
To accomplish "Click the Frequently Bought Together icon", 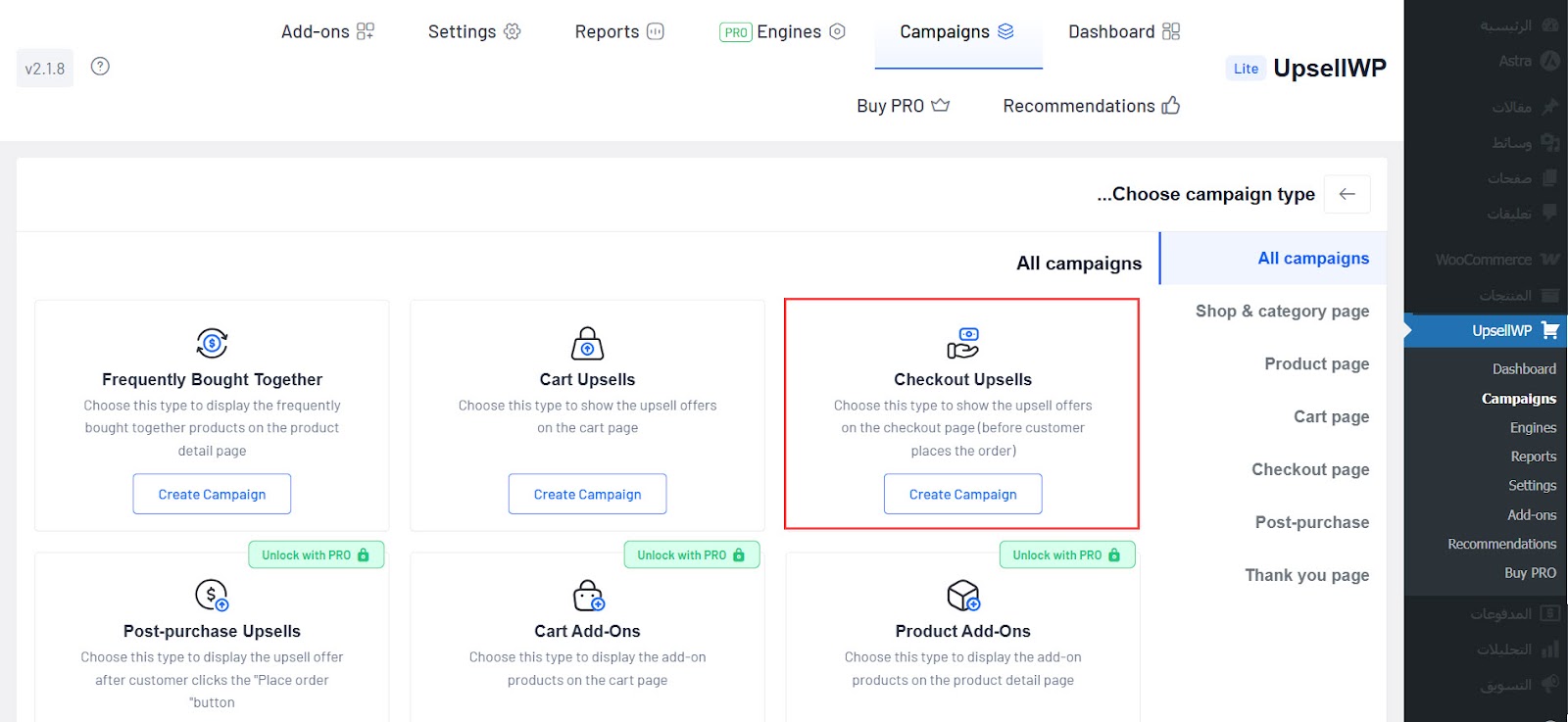I will coord(212,343).
